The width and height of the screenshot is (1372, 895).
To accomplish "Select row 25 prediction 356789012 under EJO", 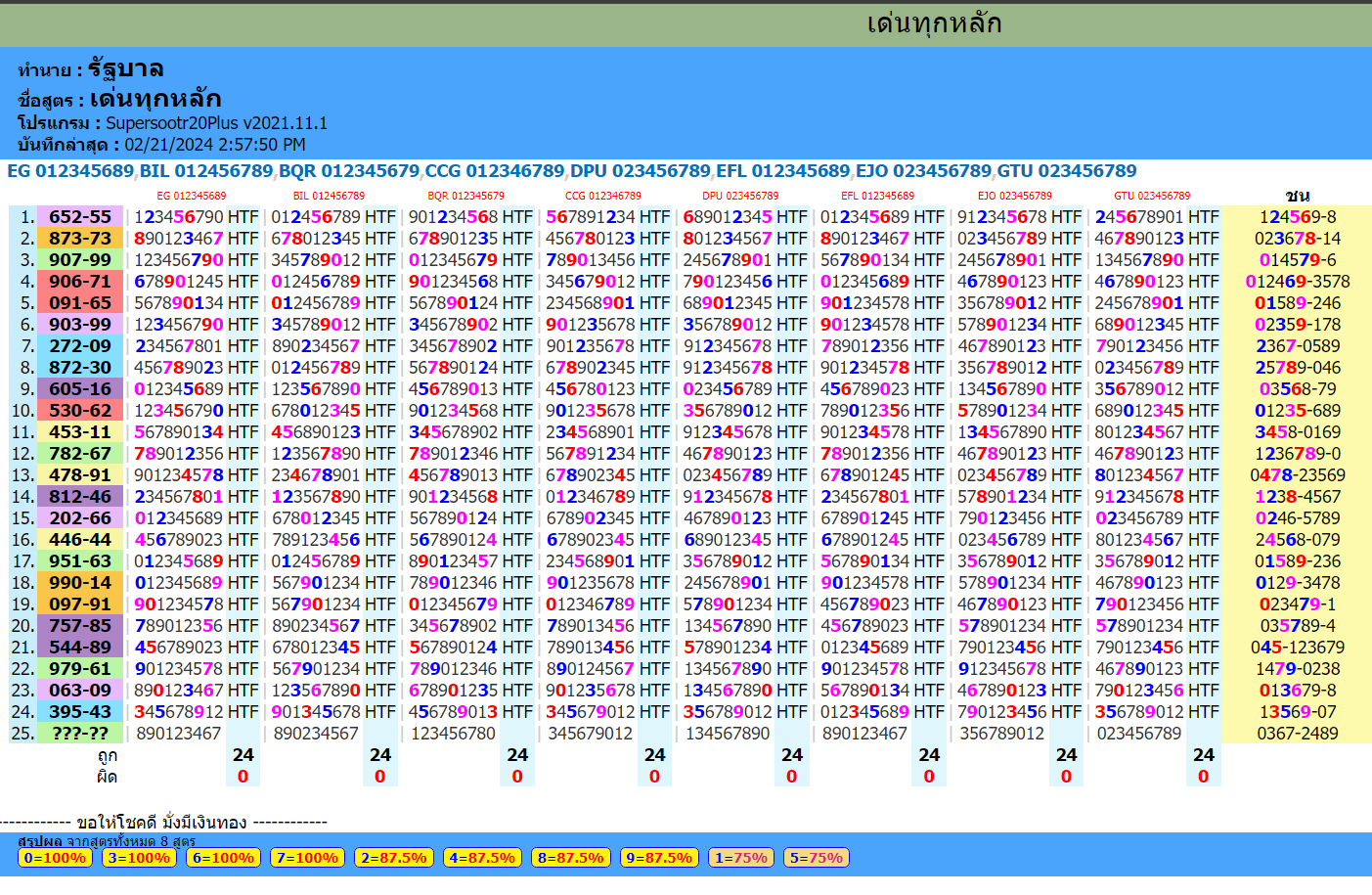I will [x=1002, y=734].
